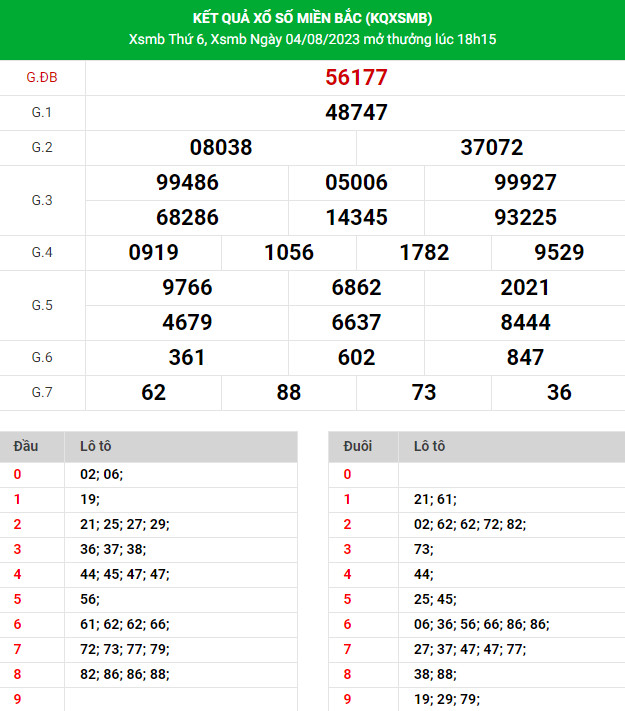Screen dimensions: 625x711
Task: Click Đuôi row lô tô 27; 37; 47; 47; 77;
Action: click(x=470, y=649)
